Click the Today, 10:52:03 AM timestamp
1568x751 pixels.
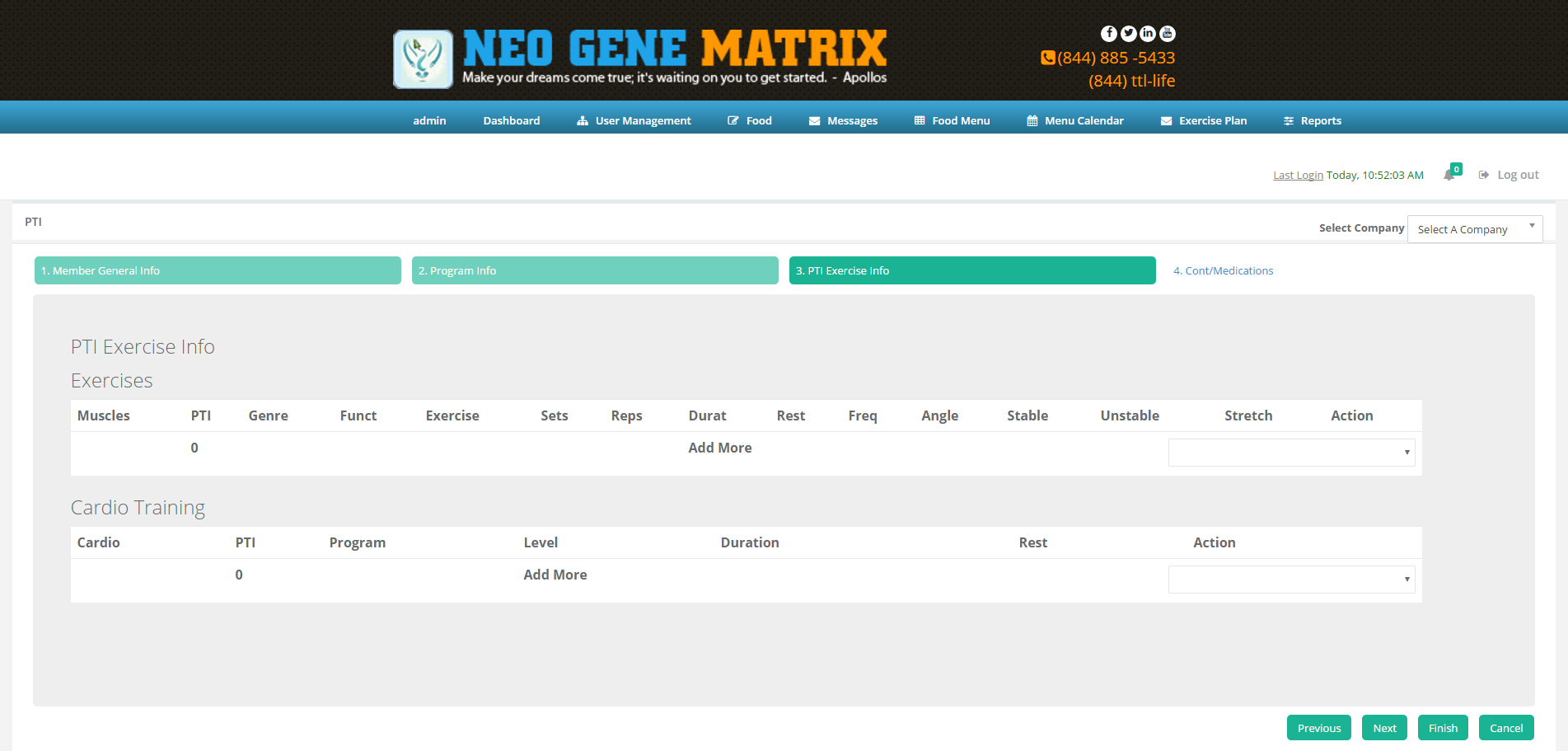[1375, 176]
